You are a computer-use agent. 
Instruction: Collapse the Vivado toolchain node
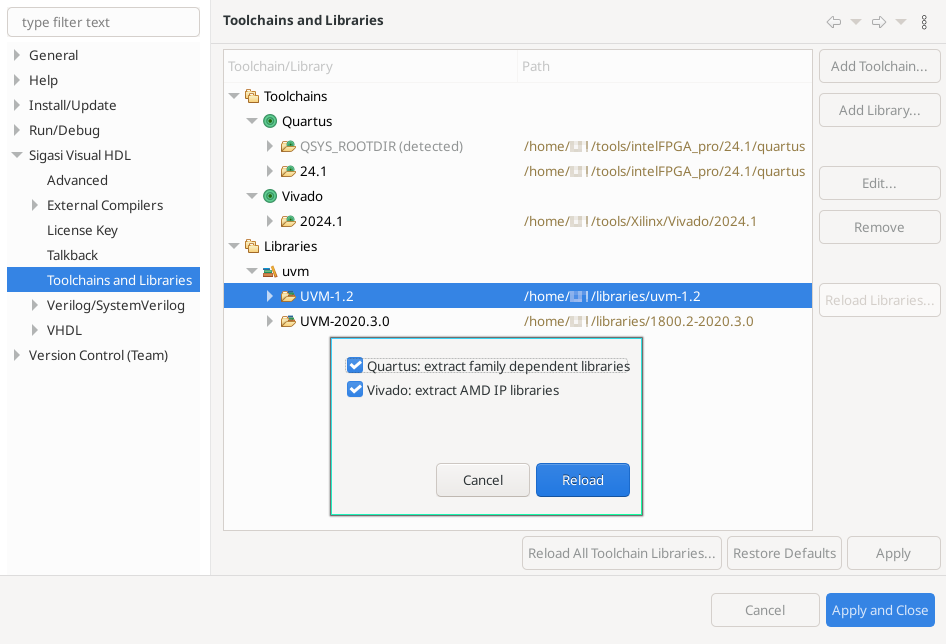pyautogui.click(x=252, y=196)
